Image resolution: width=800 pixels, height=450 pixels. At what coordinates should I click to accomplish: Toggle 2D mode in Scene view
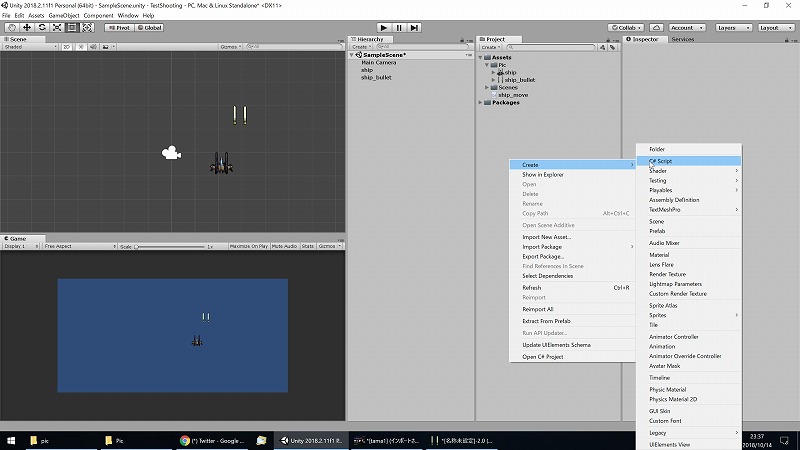pos(66,46)
